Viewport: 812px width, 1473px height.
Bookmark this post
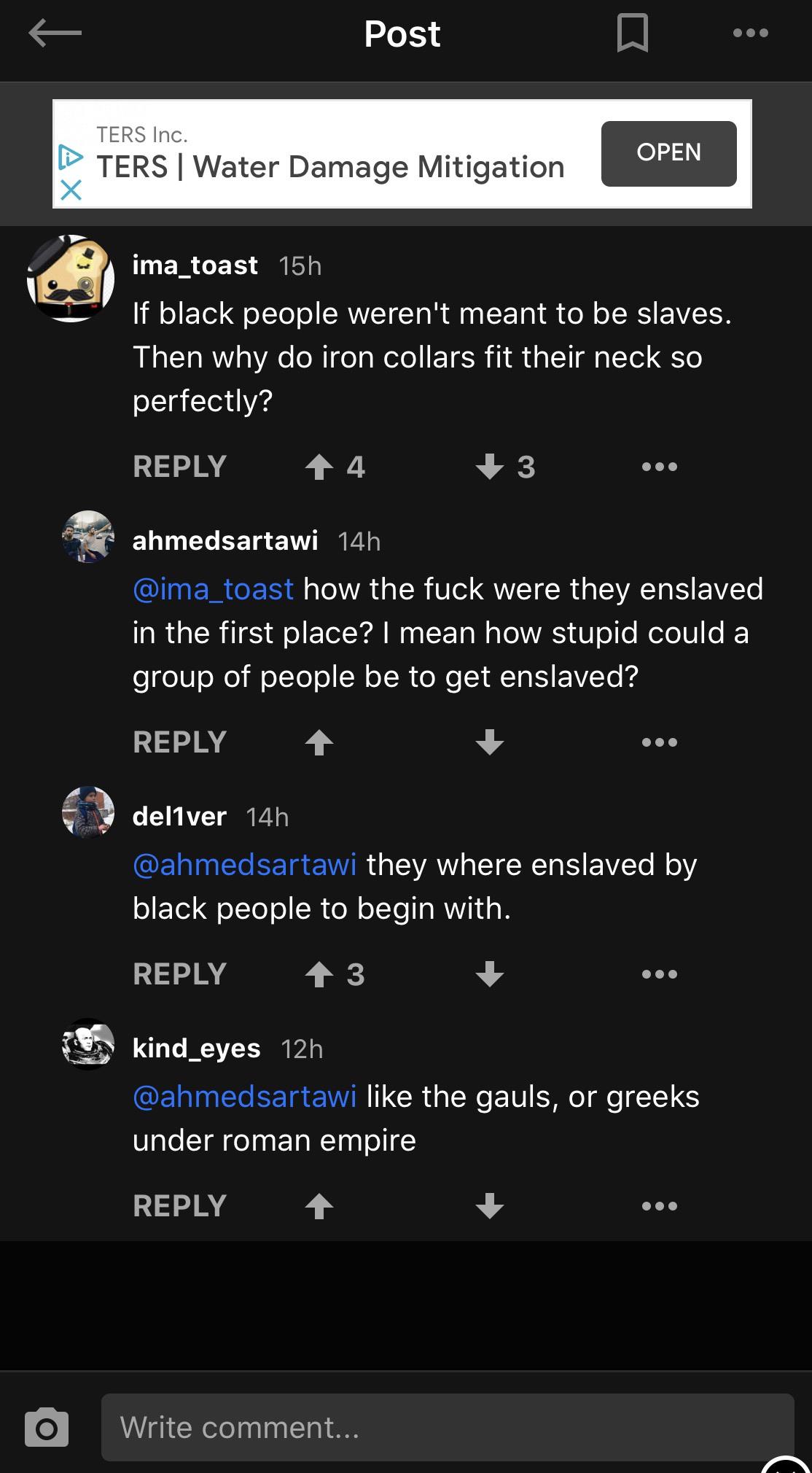tap(631, 33)
